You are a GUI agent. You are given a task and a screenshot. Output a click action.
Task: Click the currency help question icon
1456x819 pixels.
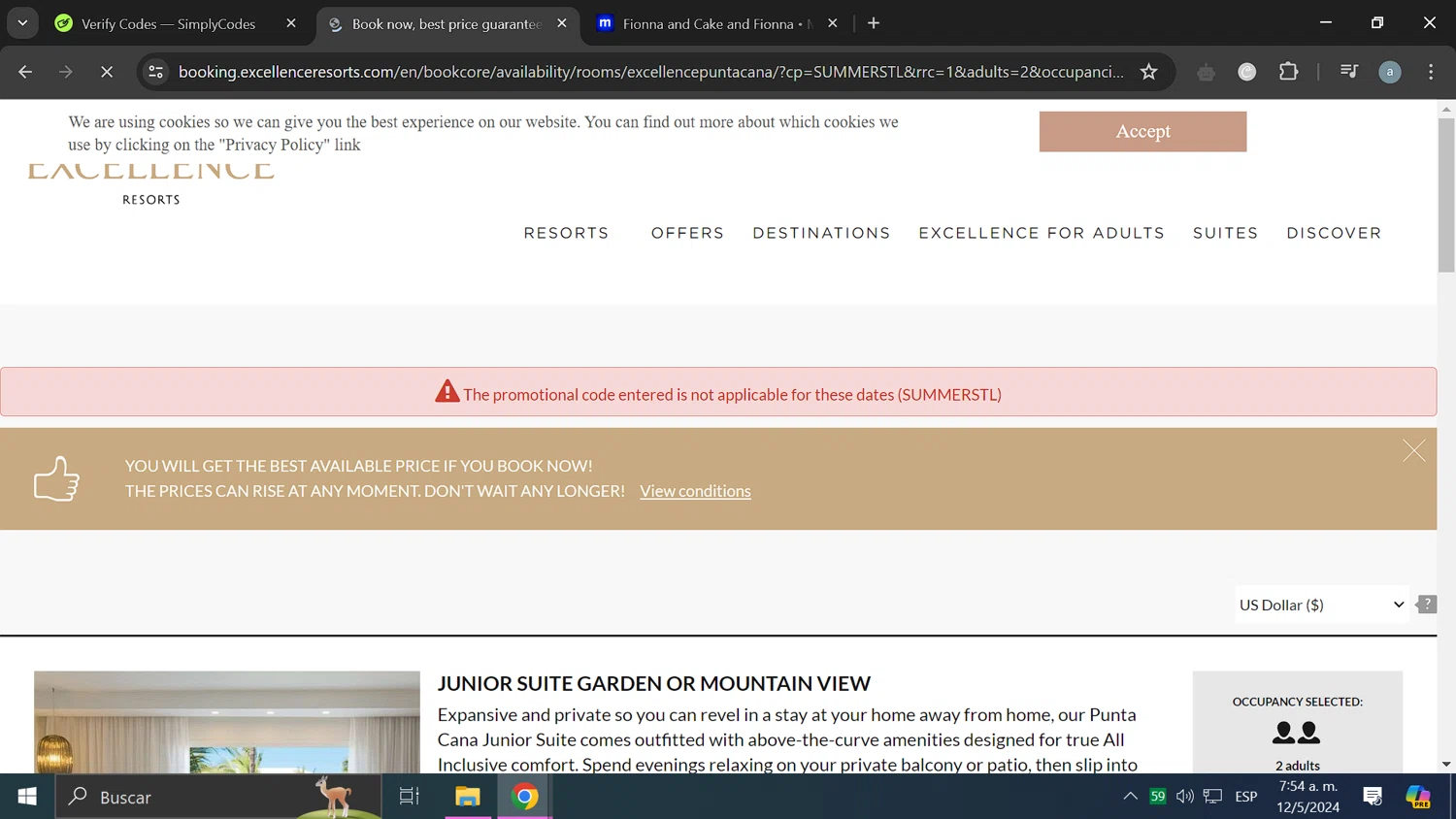[1426, 605]
